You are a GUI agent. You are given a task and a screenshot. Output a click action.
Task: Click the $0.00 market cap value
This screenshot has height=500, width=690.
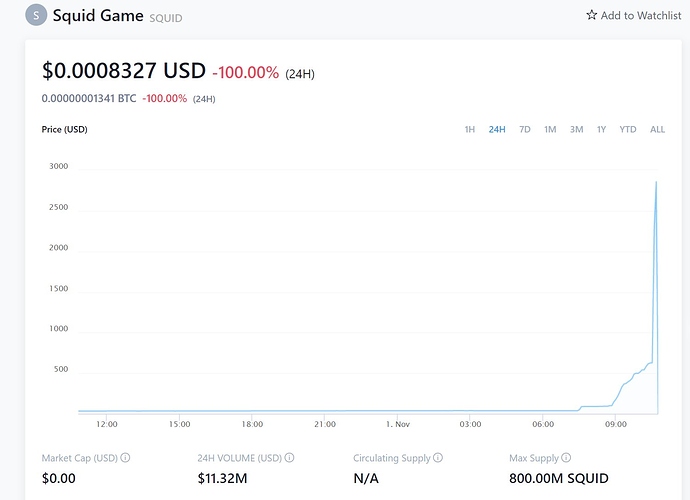click(59, 478)
